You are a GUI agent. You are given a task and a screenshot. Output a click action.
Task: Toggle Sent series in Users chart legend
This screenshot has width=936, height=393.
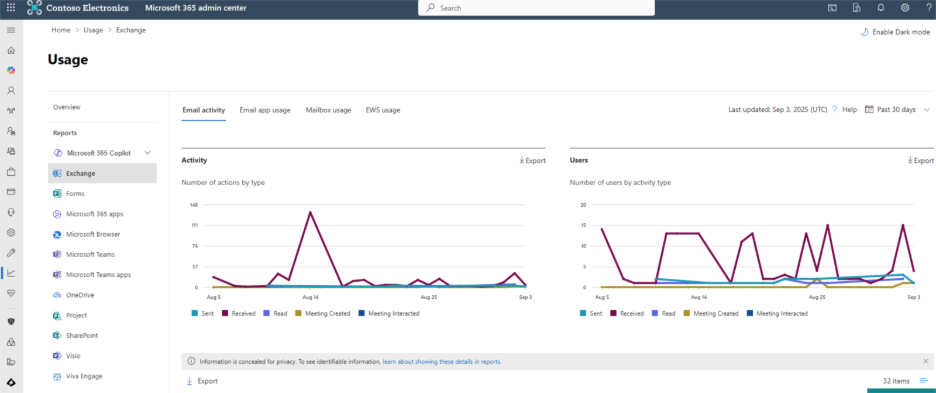coord(590,313)
